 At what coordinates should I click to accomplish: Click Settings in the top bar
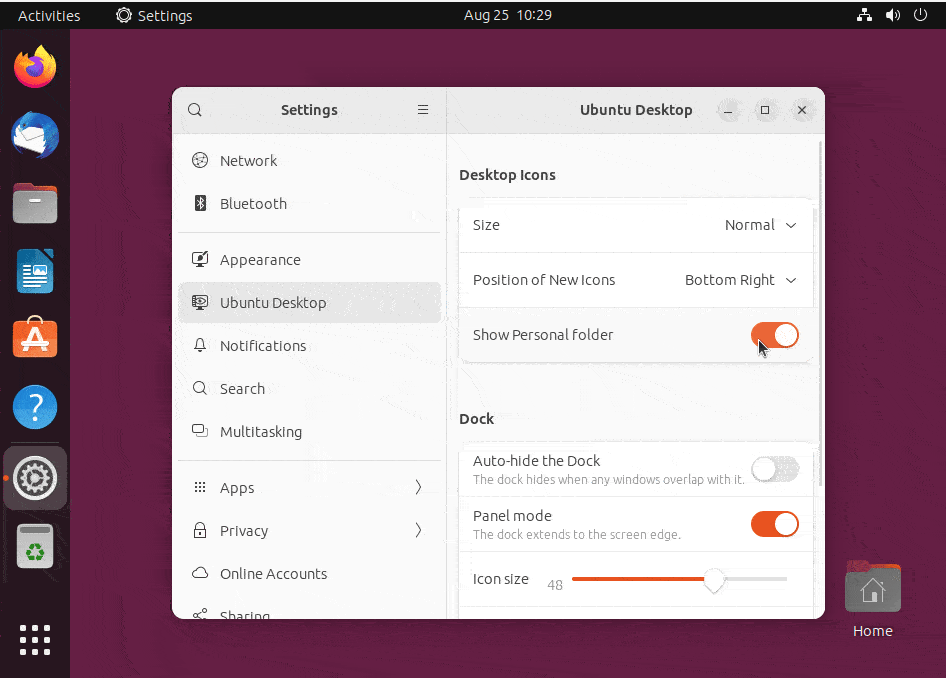coord(153,15)
